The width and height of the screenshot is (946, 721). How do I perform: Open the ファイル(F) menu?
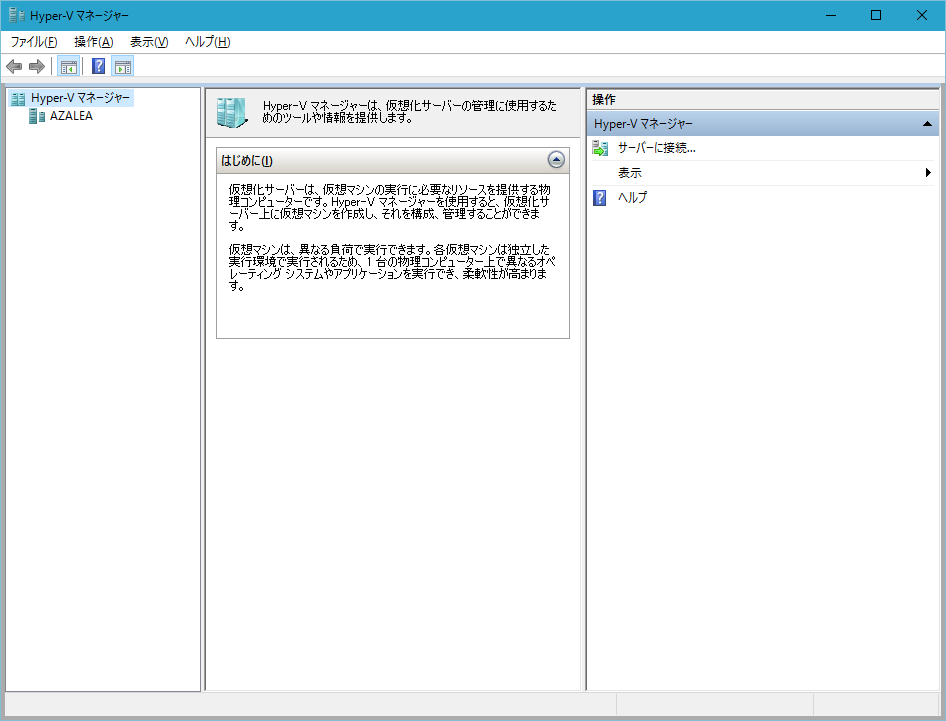(34, 42)
